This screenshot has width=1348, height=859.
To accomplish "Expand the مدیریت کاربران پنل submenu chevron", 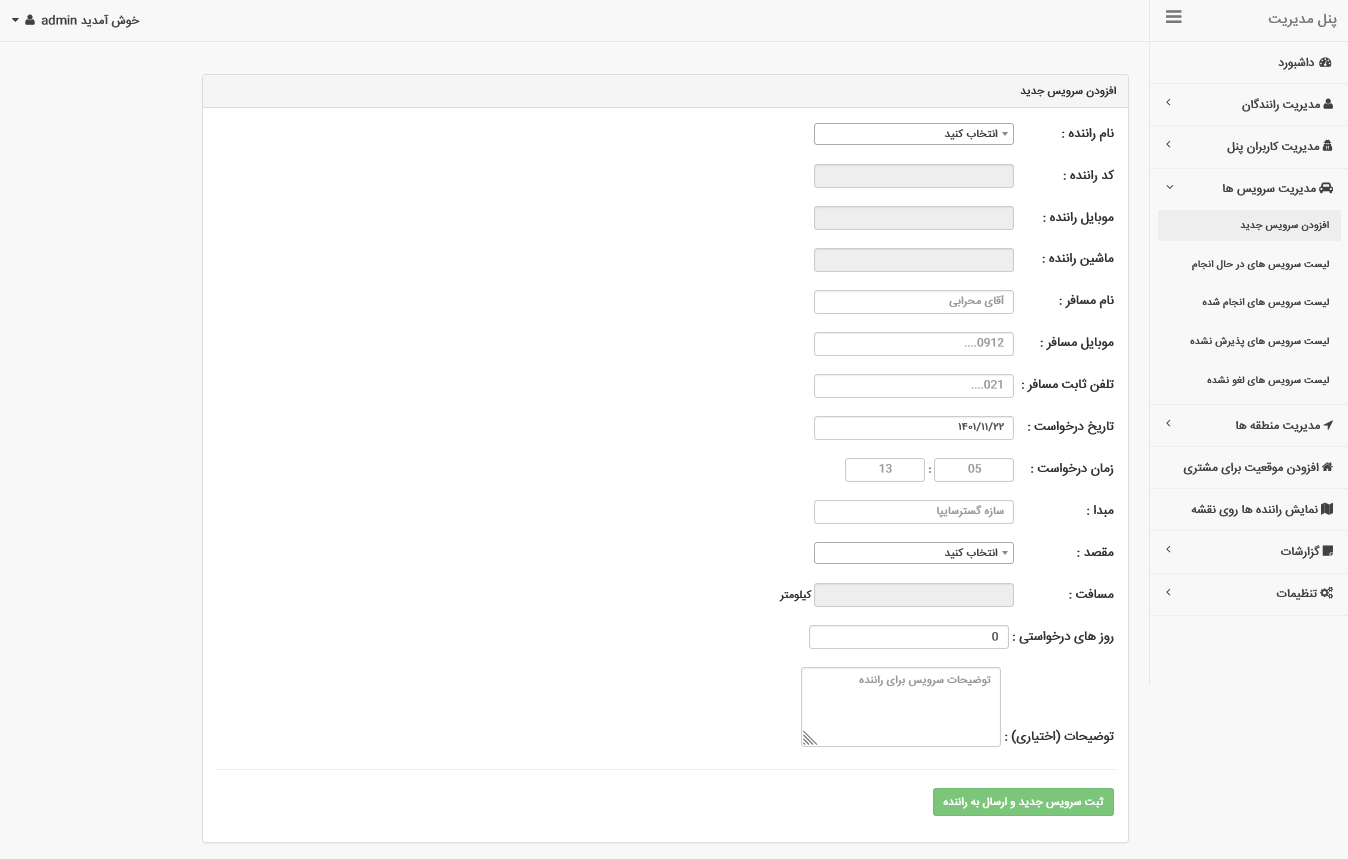I will point(1168,145).
